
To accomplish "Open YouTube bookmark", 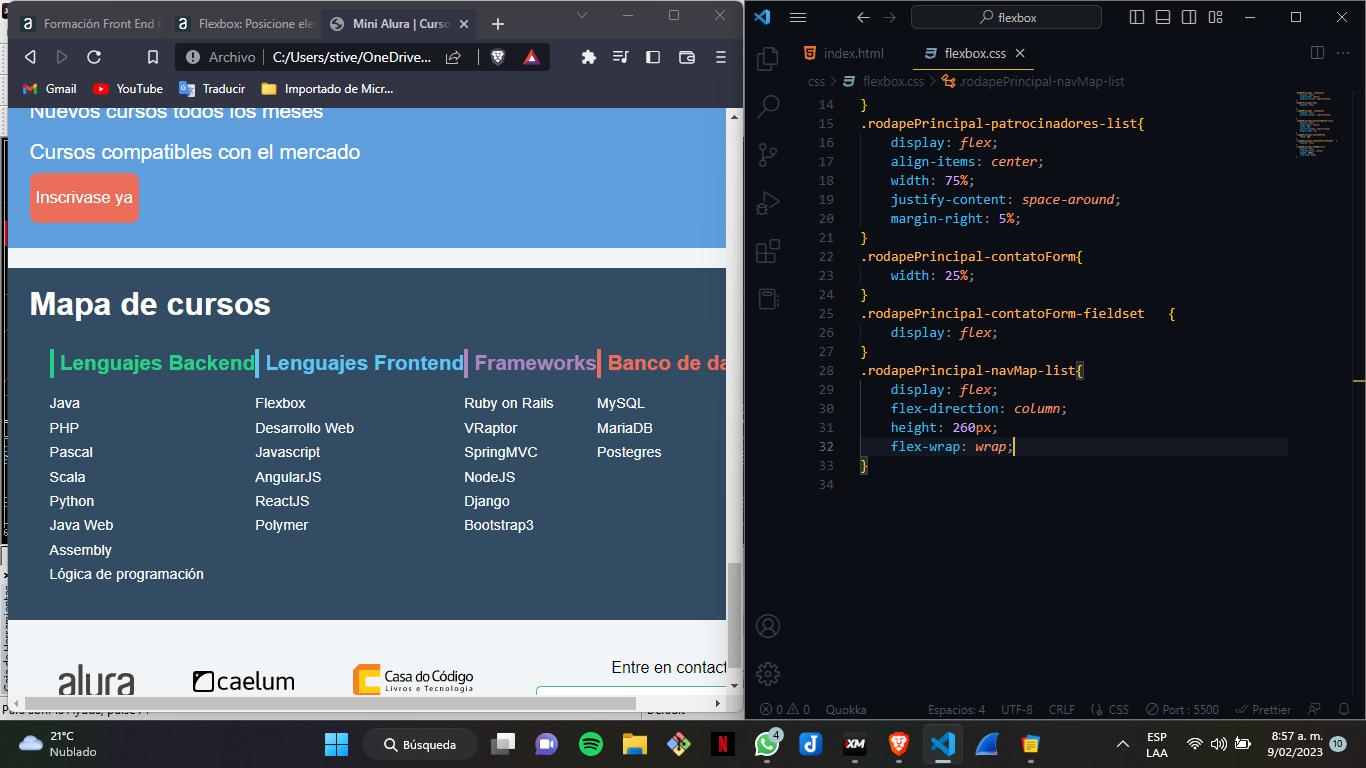I will coord(128,88).
